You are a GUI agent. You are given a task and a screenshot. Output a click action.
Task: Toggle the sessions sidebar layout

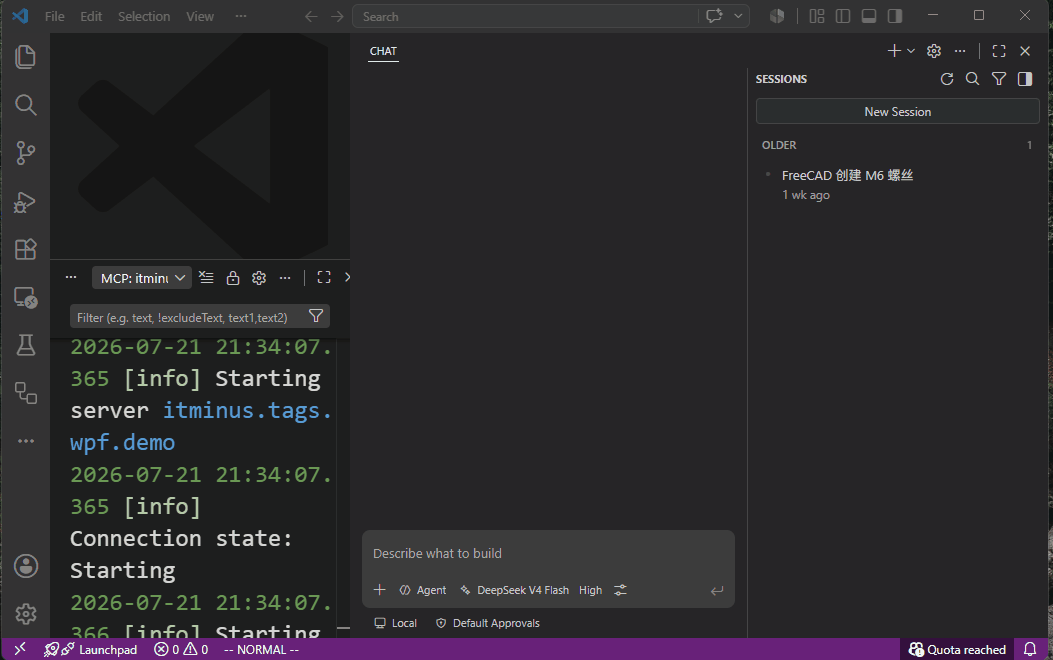point(1025,79)
